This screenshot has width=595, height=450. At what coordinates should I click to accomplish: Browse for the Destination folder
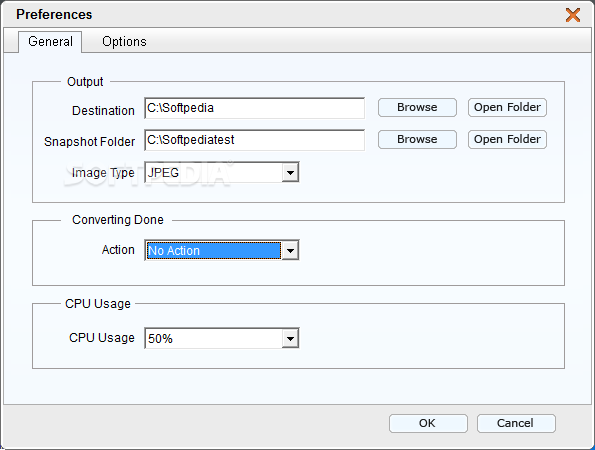pyautogui.click(x=417, y=107)
